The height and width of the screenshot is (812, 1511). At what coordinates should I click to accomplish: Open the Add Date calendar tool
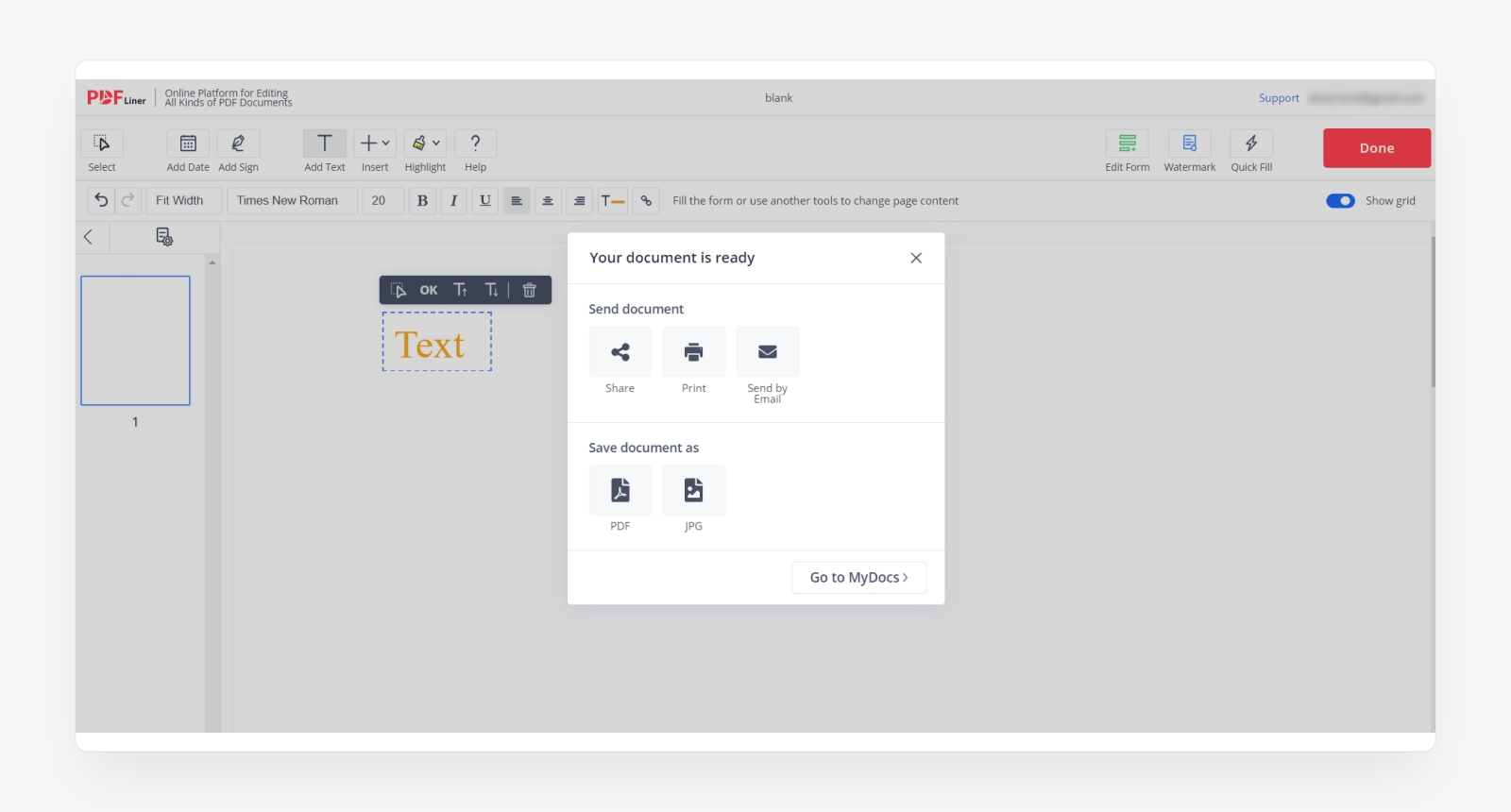tap(188, 144)
